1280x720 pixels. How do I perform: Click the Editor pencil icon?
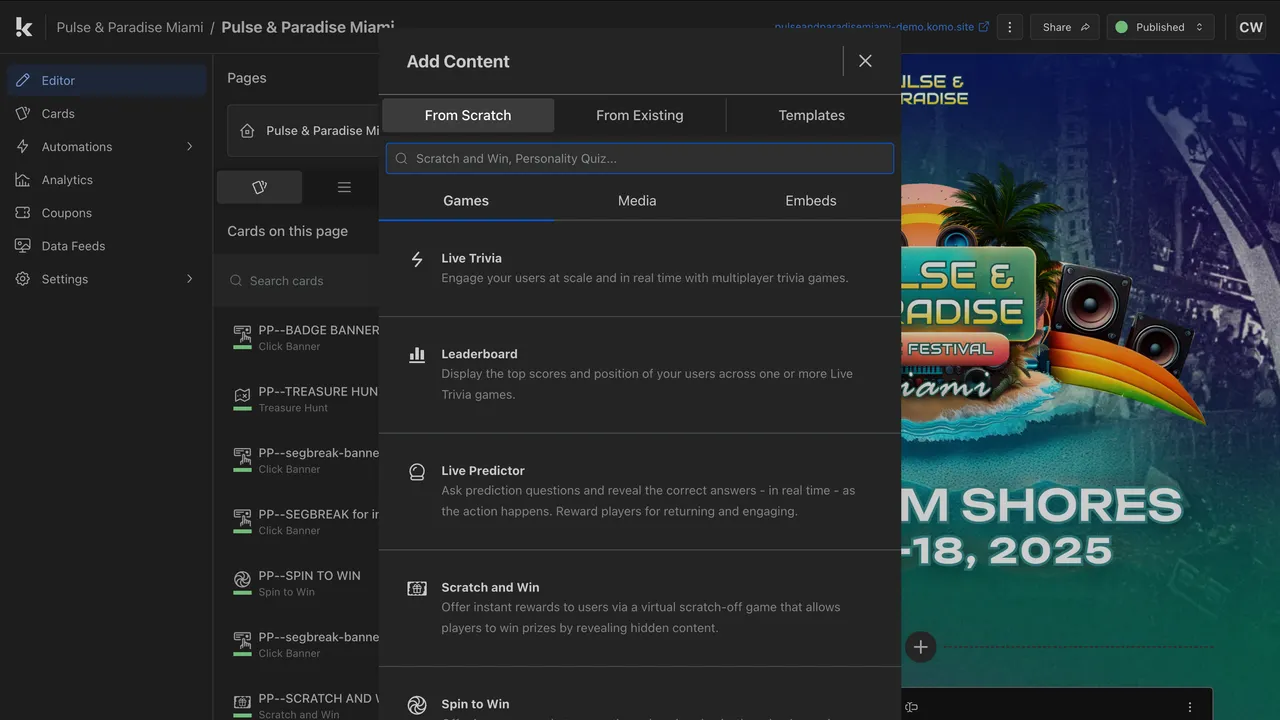(23, 80)
